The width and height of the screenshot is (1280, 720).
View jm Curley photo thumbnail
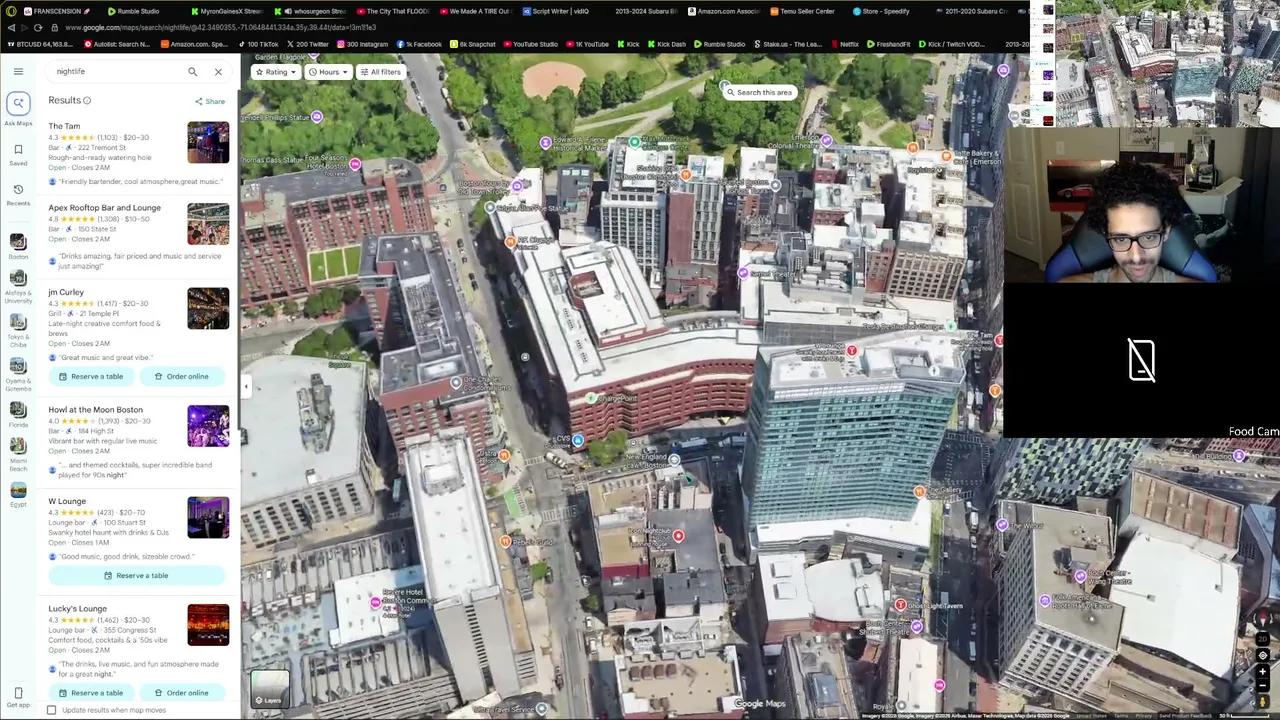point(208,308)
